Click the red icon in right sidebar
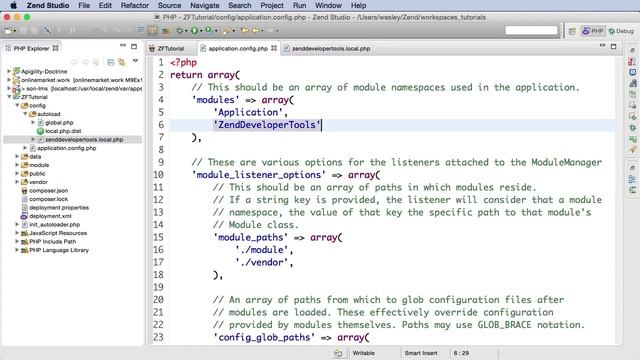This screenshot has width=640, height=360. [632, 62]
